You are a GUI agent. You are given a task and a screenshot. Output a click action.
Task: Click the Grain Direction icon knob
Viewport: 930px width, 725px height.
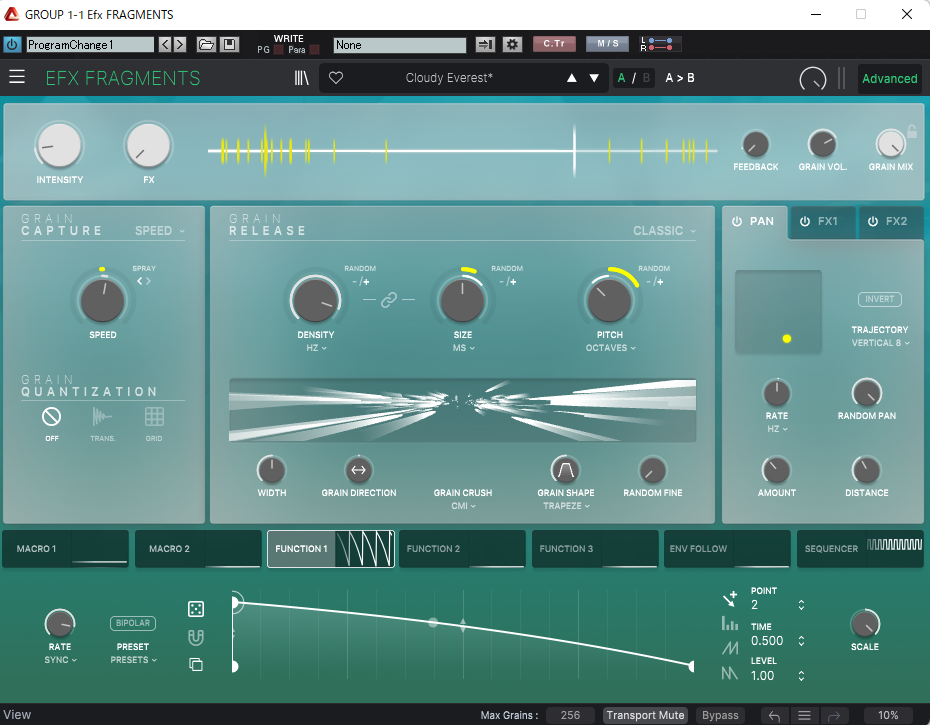pyautogui.click(x=359, y=470)
